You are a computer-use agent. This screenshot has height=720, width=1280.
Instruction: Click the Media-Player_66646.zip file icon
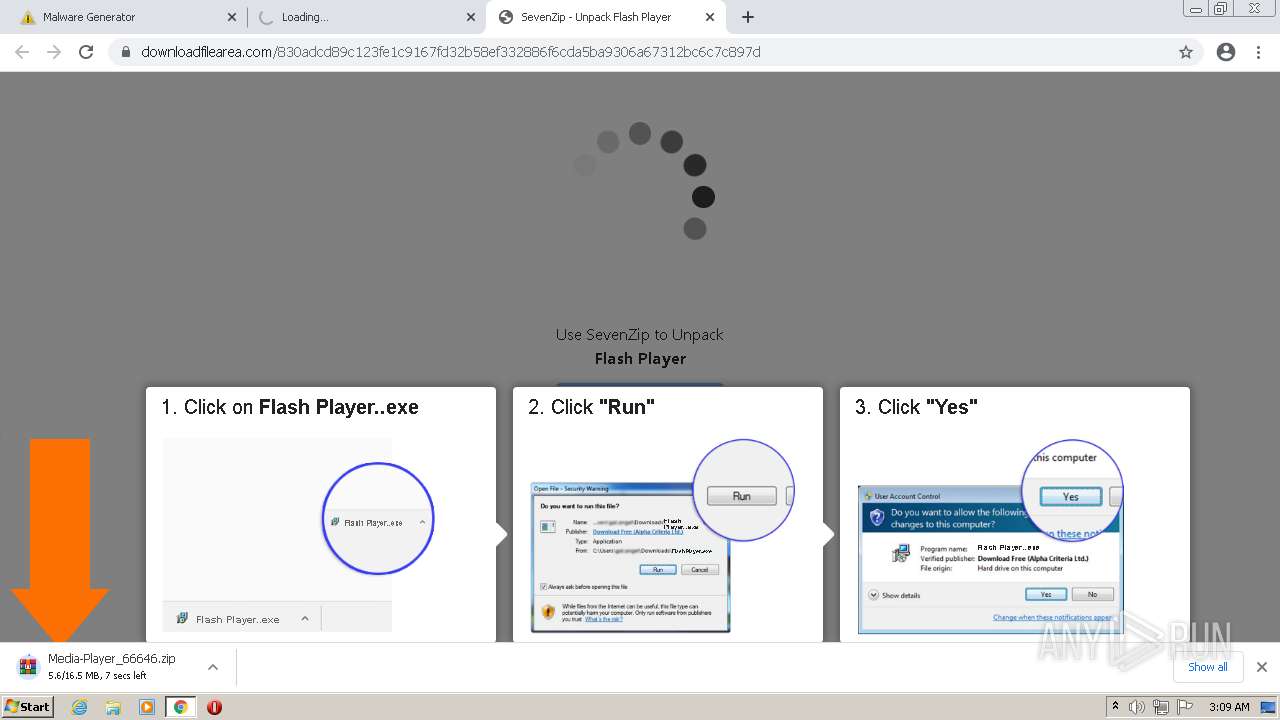[x=28, y=666]
